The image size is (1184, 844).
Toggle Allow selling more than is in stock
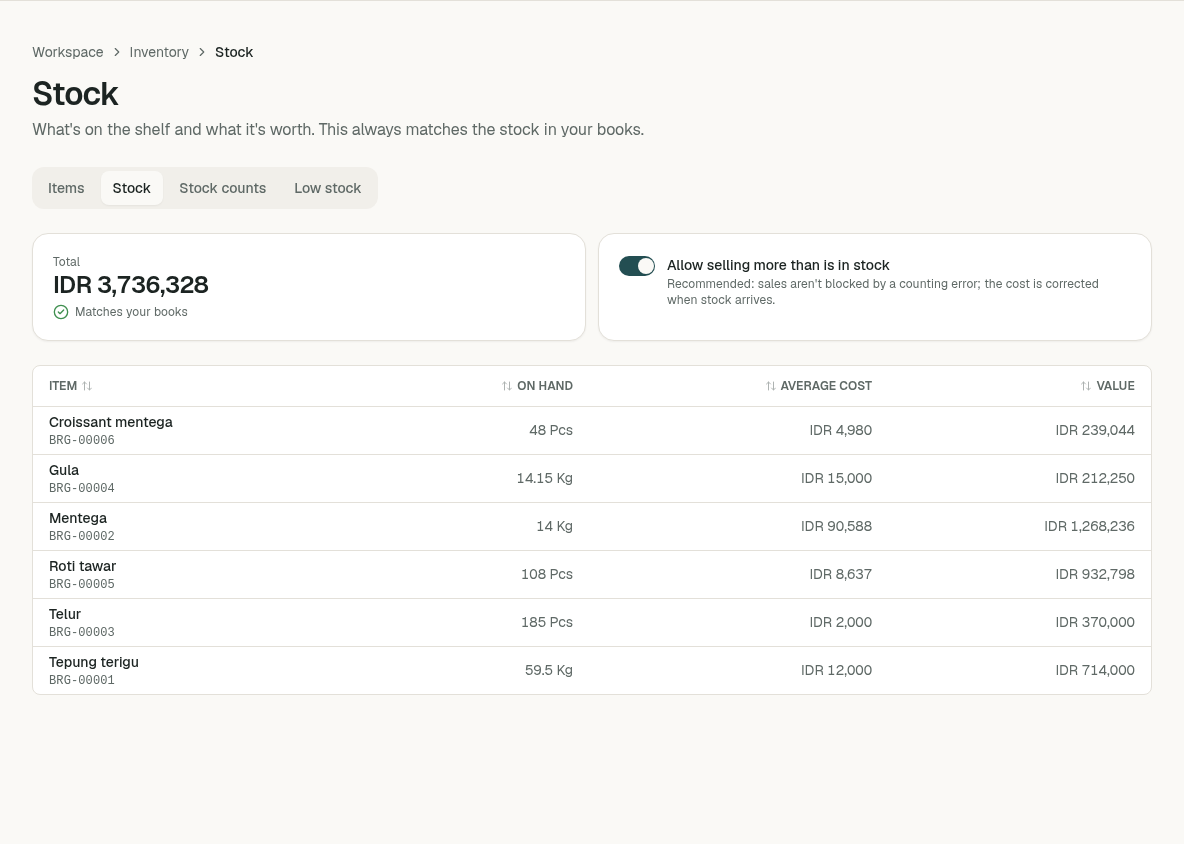tap(637, 266)
